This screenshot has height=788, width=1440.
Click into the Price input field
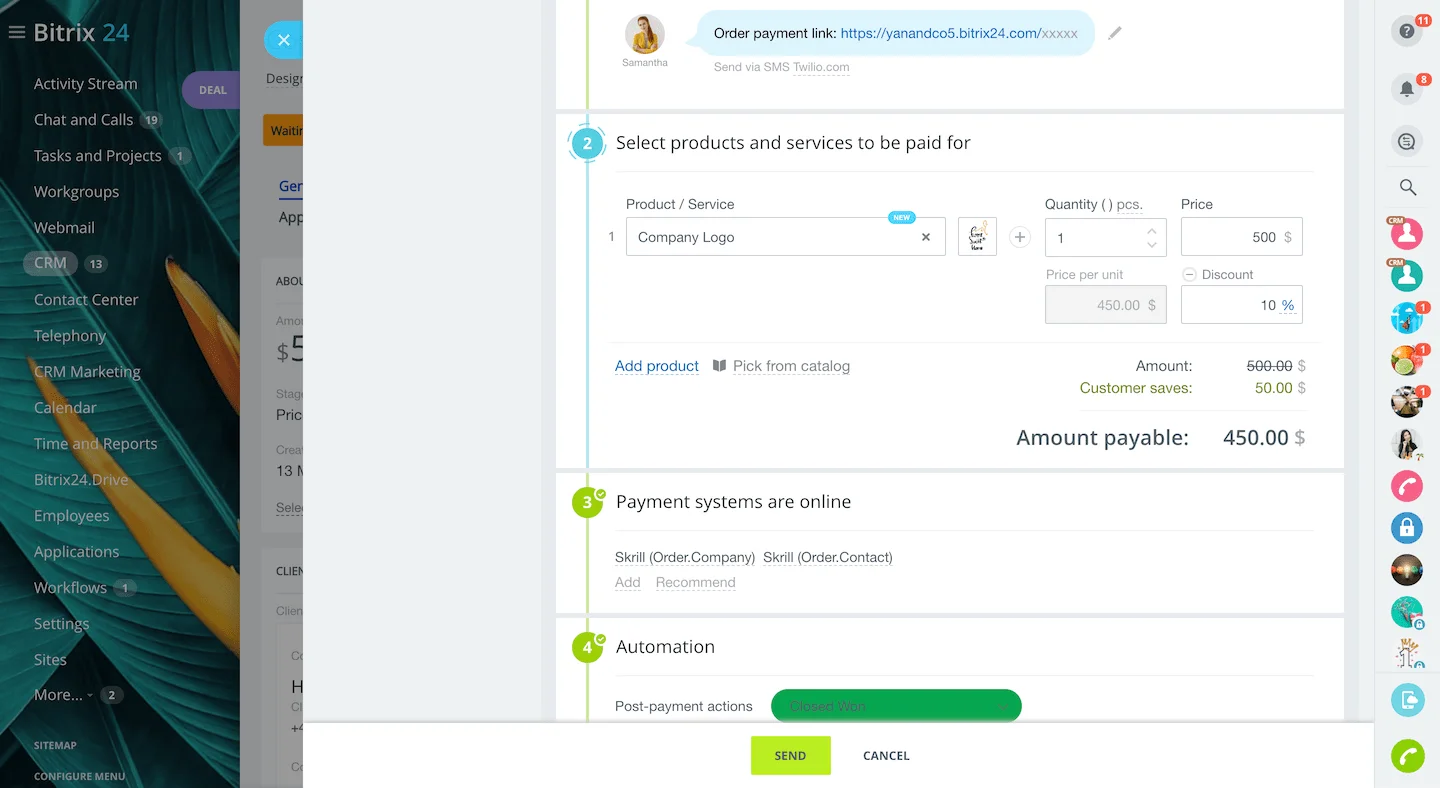tap(1231, 237)
